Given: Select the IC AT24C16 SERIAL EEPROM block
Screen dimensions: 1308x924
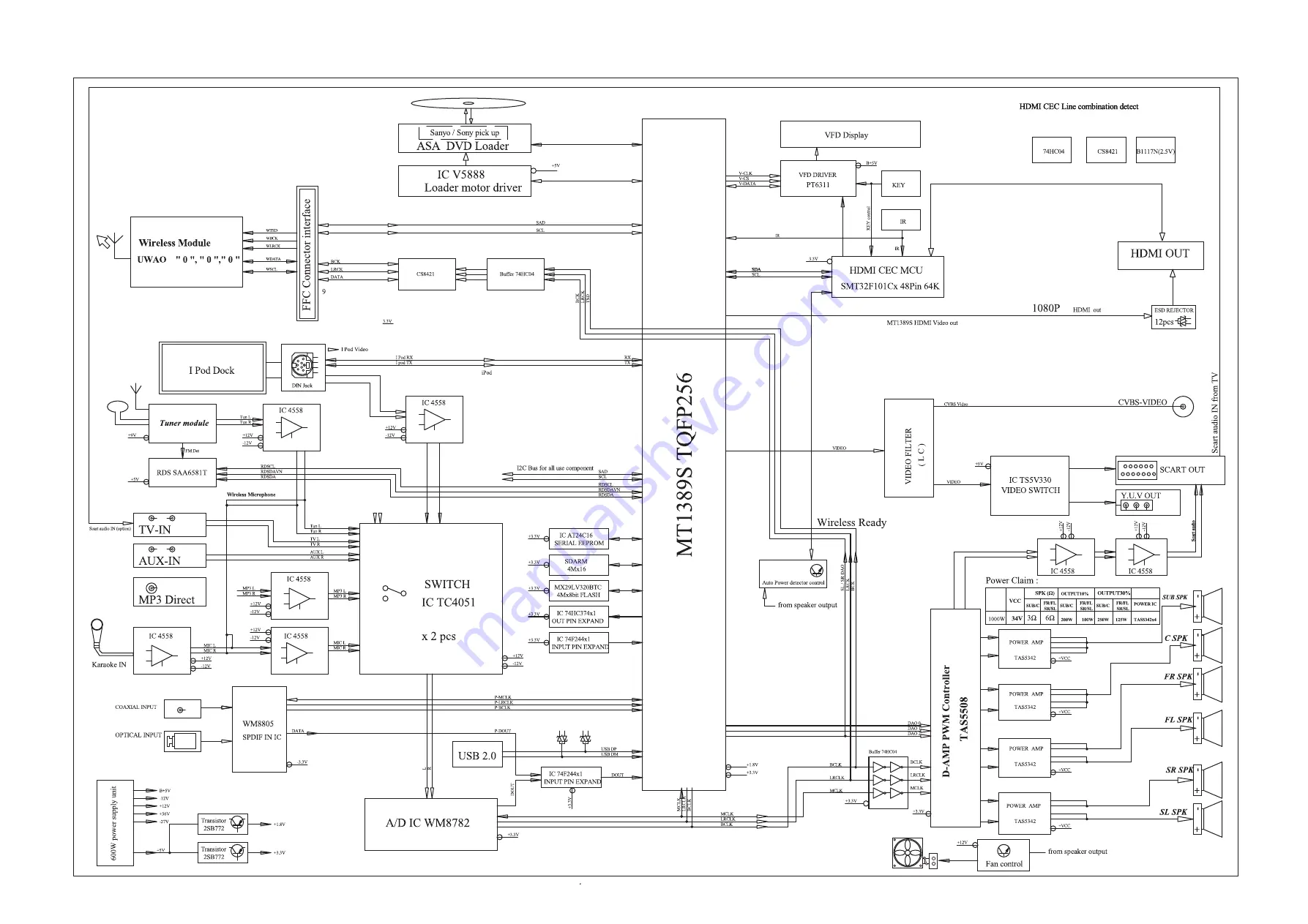Looking at the screenshot, I should coord(578,539).
